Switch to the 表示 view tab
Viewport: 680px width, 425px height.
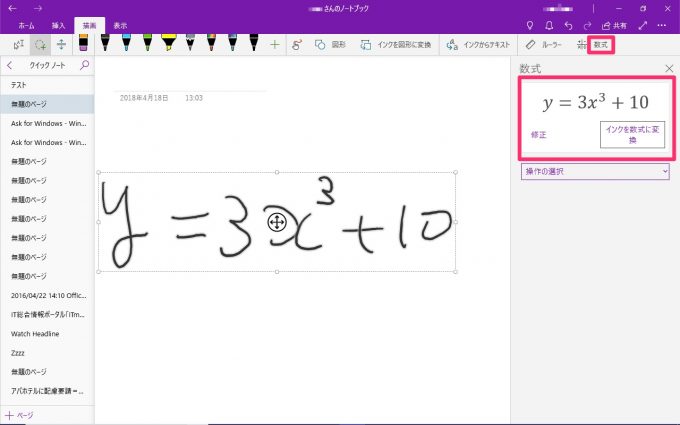click(121, 26)
